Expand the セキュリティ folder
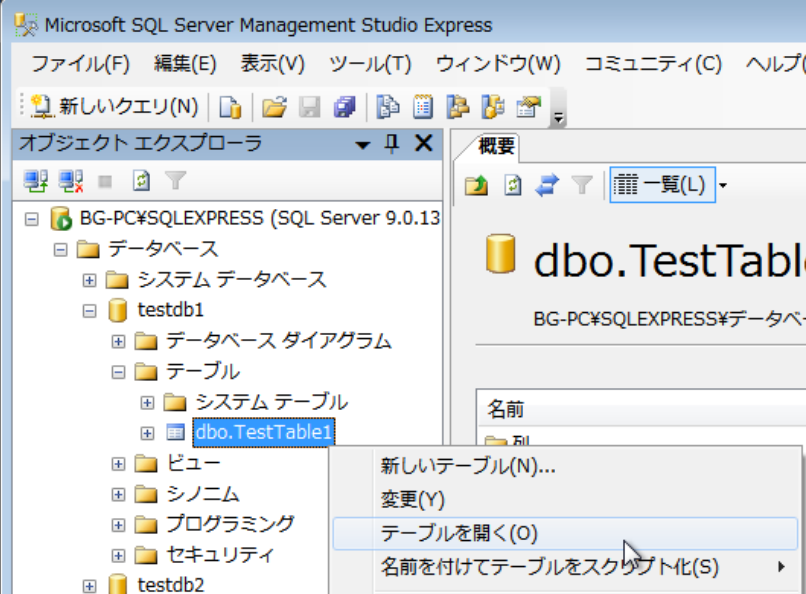 pyautogui.click(x=118, y=555)
